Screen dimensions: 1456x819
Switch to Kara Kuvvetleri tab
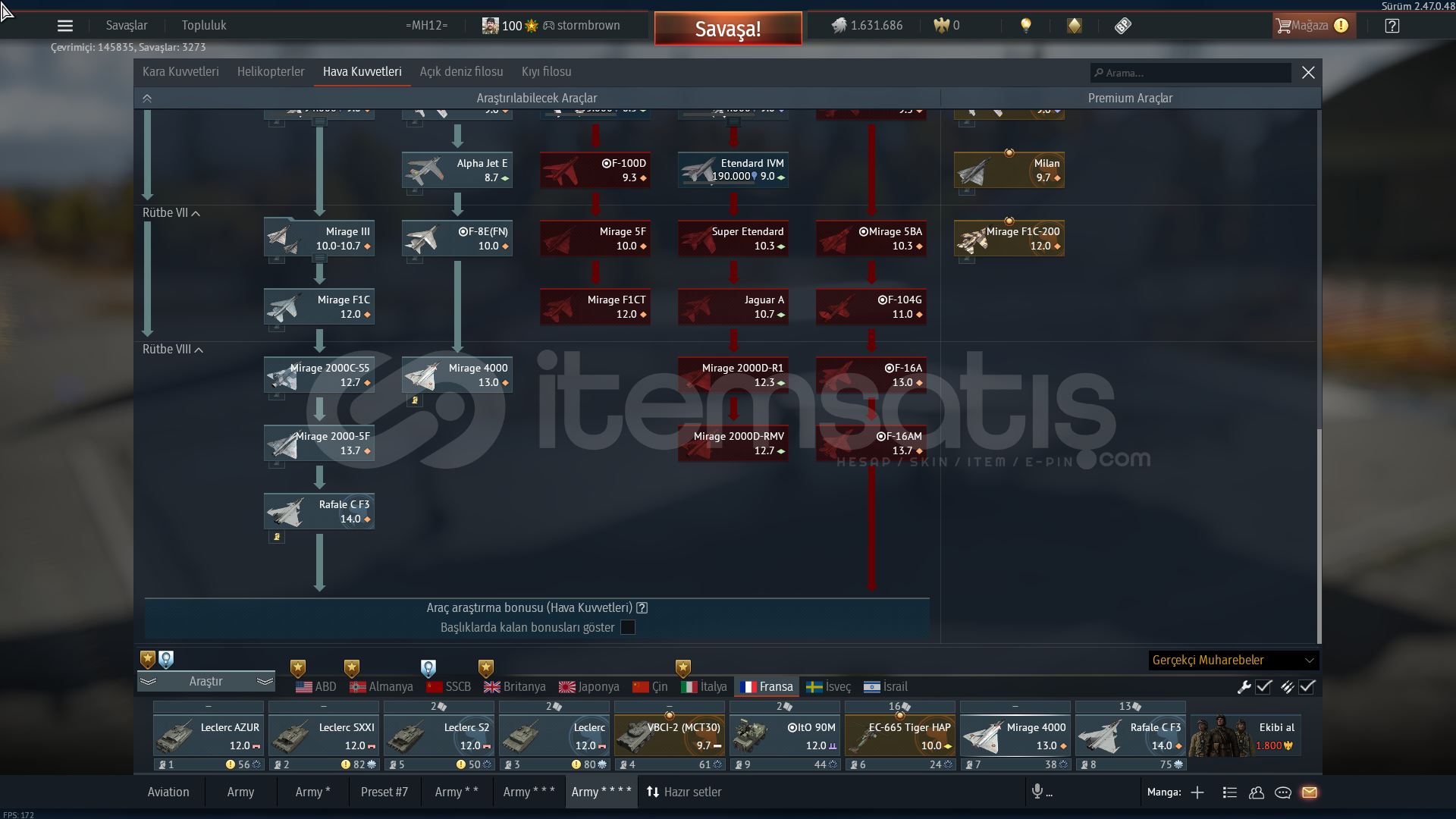[180, 72]
